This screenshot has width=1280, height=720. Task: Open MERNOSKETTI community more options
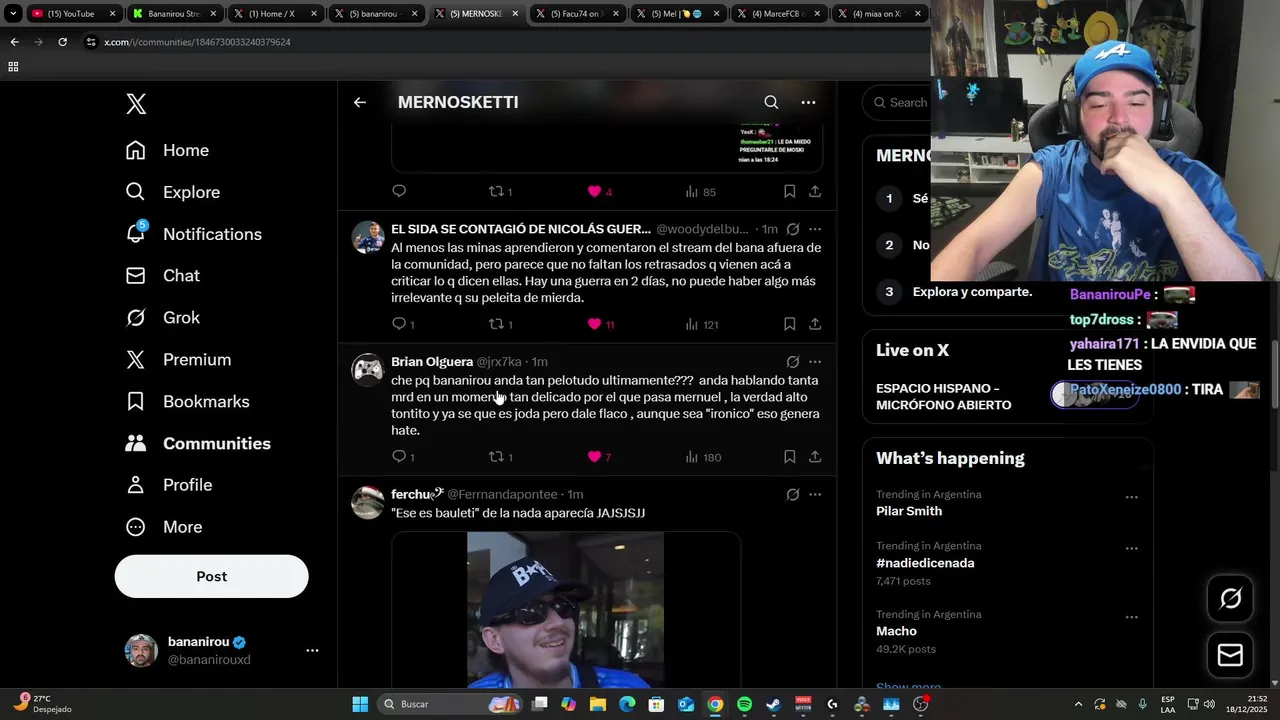pos(808,102)
